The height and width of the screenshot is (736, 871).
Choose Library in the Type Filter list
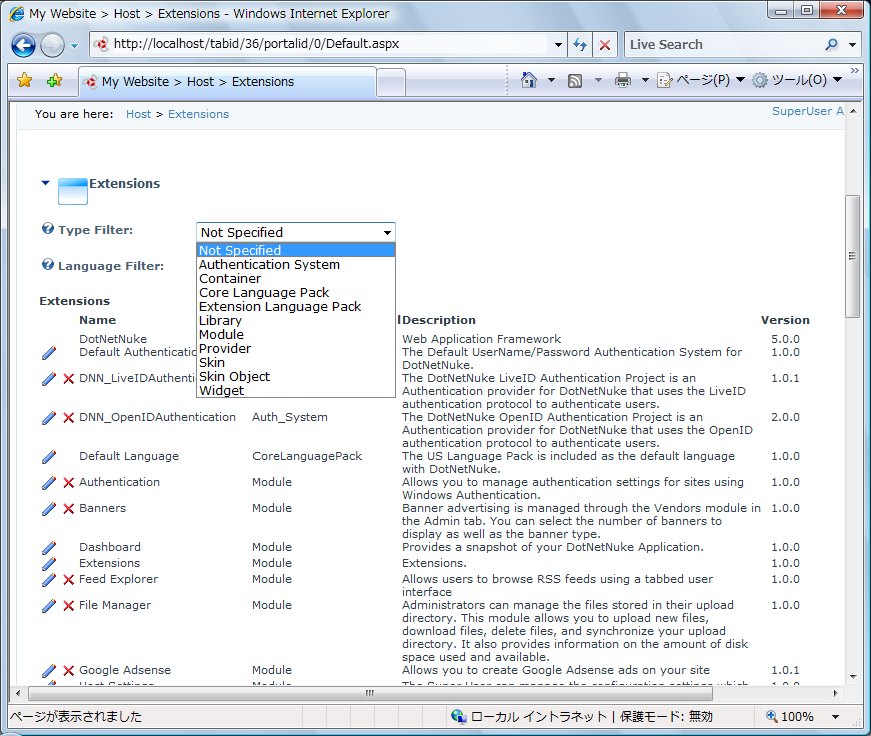pos(296,321)
